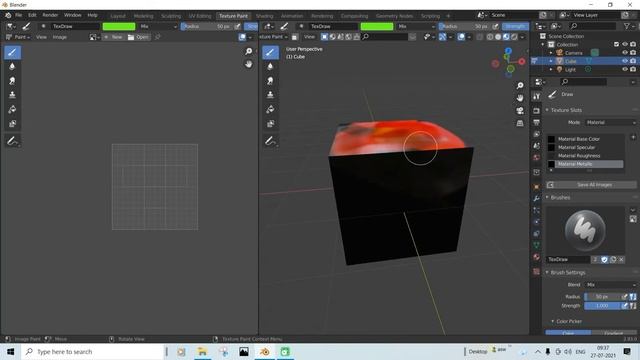Viewport: 640px width, 360px height.
Task: Select the Annotate tool in the 3D viewport
Action: (x=270, y=141)
